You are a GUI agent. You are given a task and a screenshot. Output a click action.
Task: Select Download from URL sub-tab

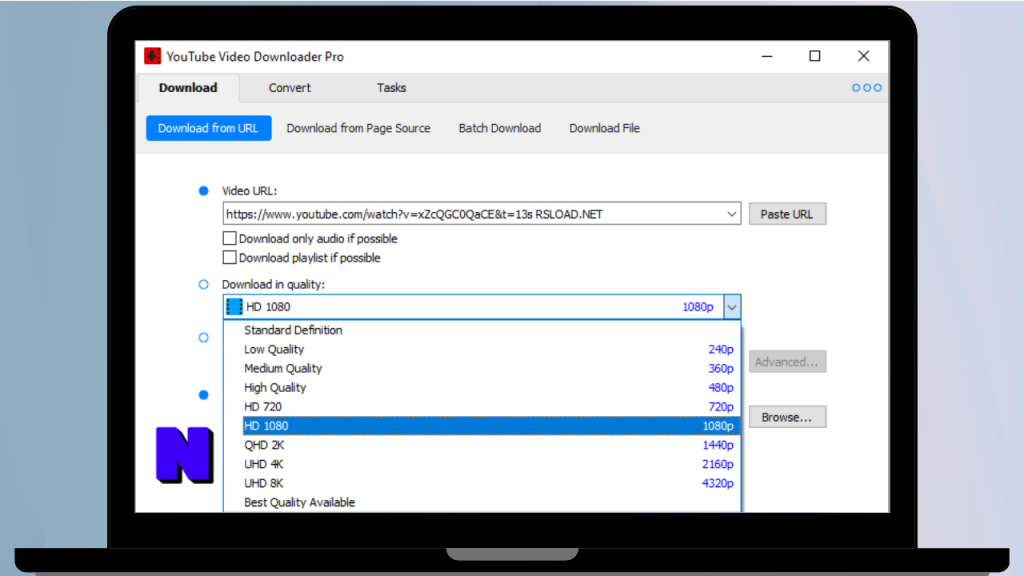208,128
